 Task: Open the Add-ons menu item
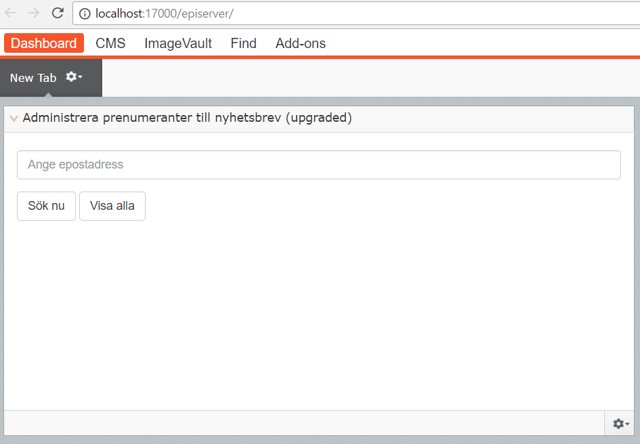pos(300,43)
